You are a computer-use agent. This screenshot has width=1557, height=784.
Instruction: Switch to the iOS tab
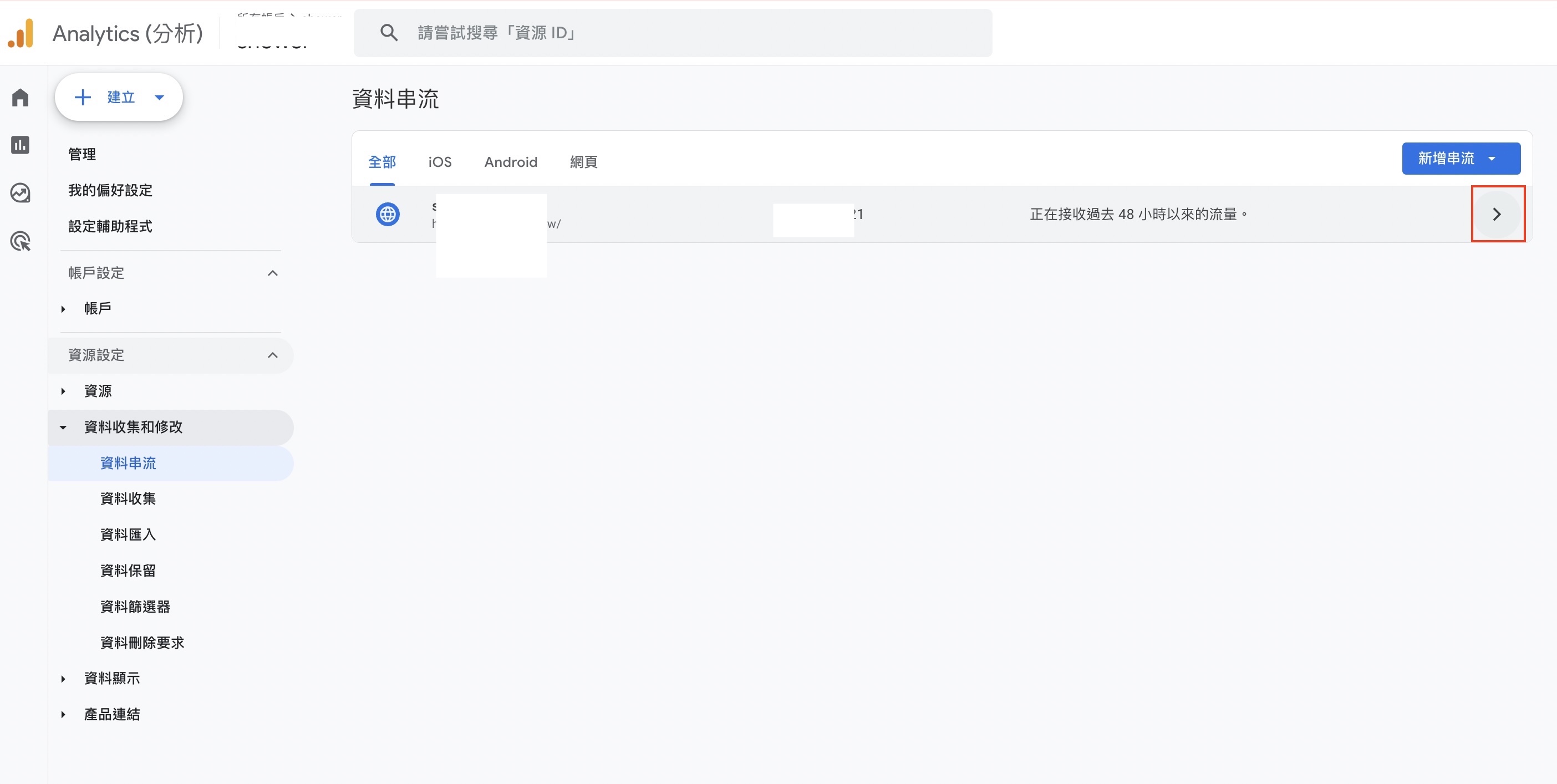click(439, 162)
